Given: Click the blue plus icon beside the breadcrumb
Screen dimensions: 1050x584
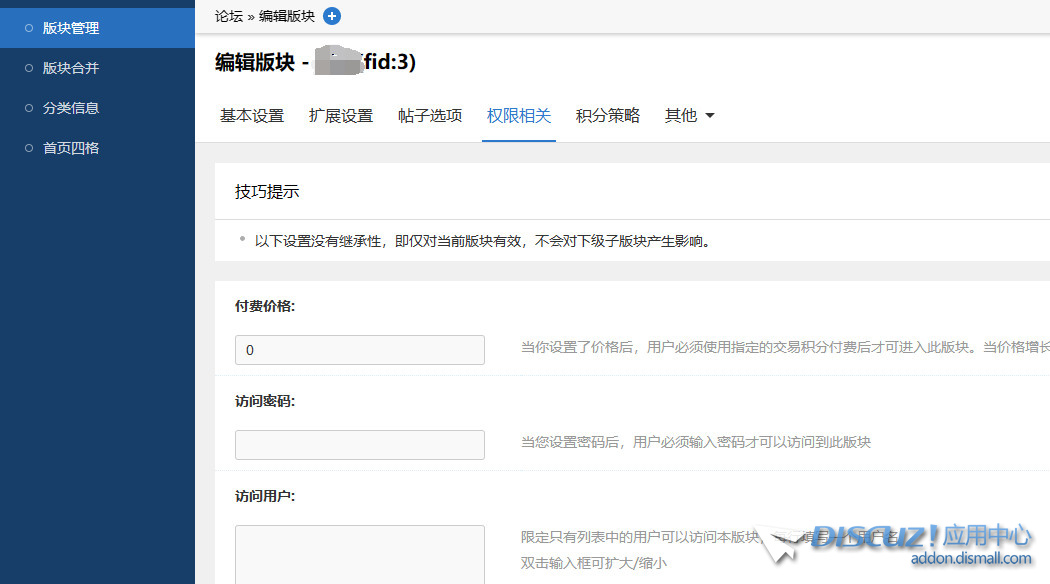Looking at the screenshot, I should (x=332, y=16).
